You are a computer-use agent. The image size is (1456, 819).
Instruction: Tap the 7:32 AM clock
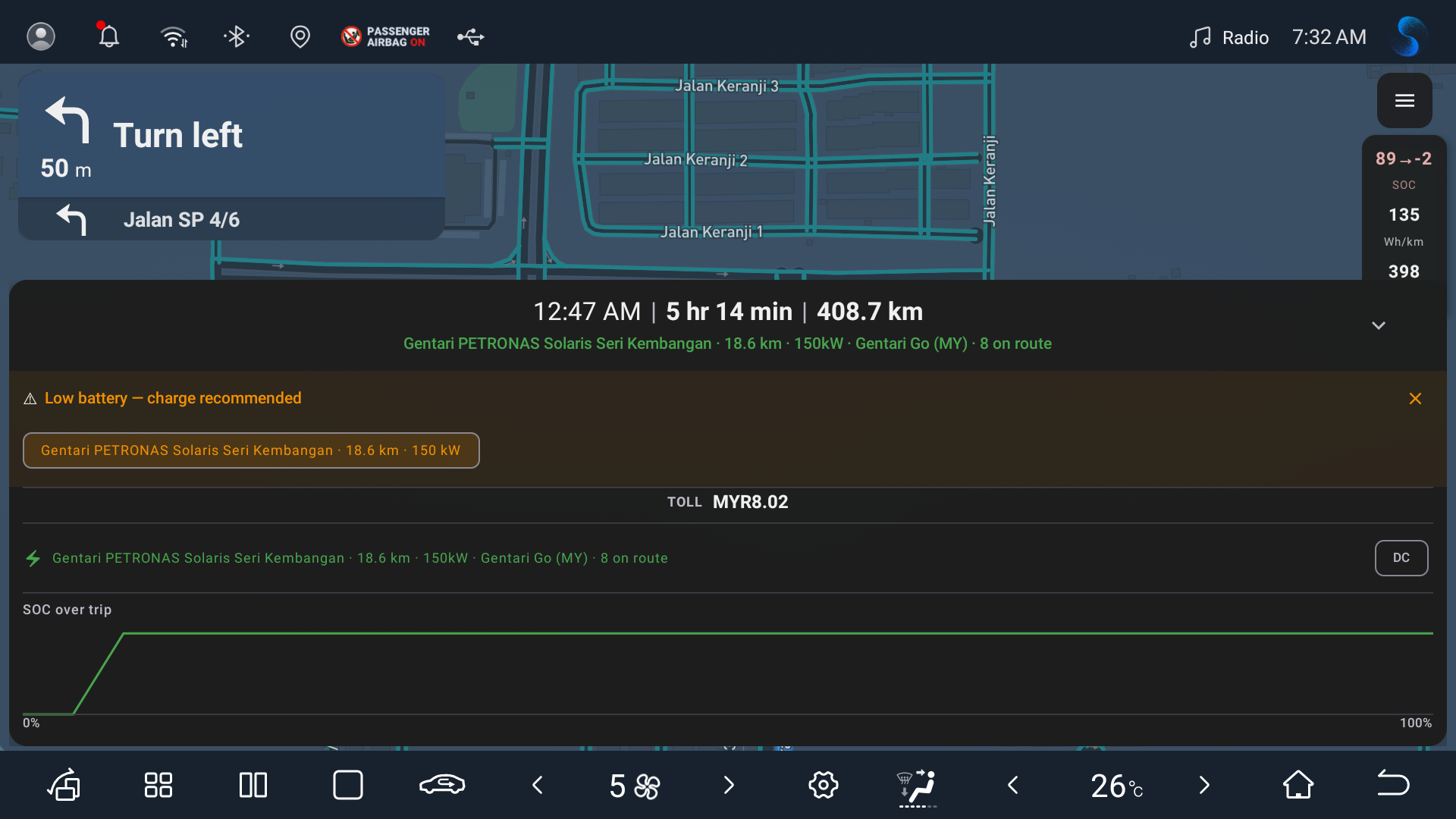pyautogui.click(x=1329, y=37)
